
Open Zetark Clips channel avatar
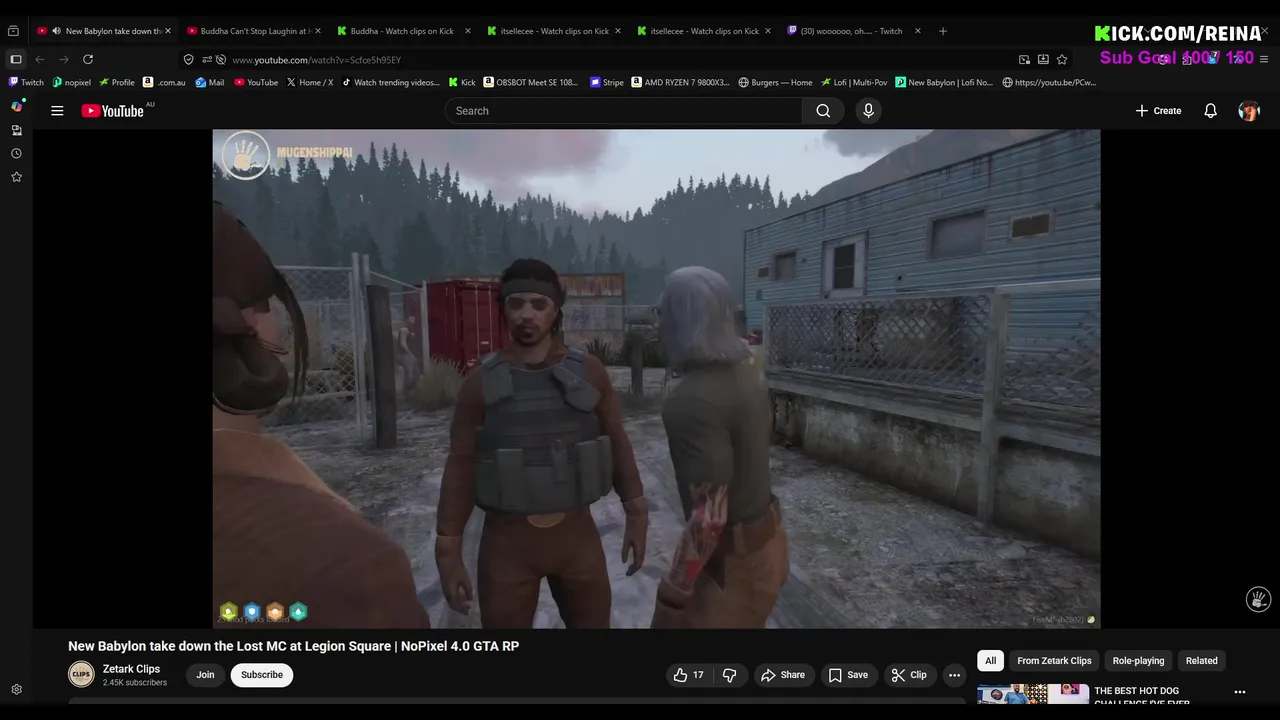click(x=81, y=675)
